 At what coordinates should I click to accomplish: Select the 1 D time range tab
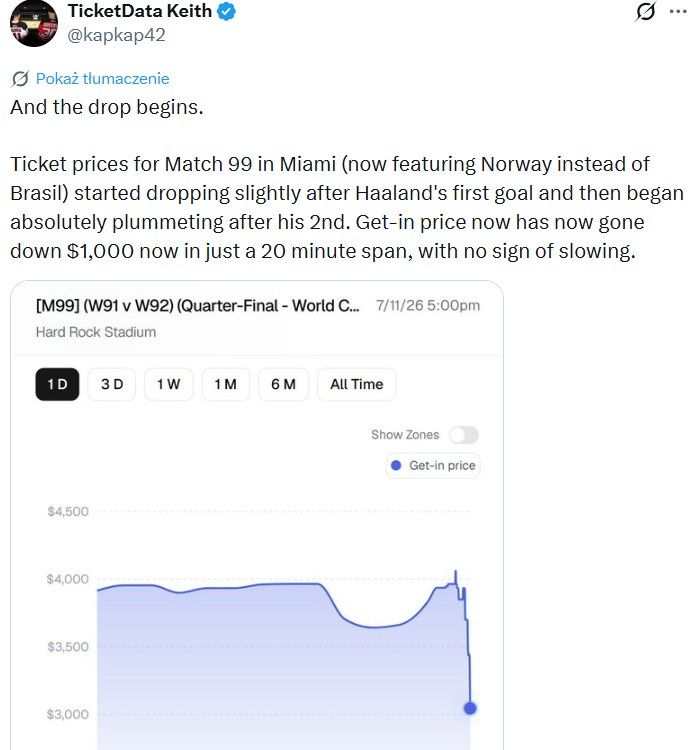[57, 384]
